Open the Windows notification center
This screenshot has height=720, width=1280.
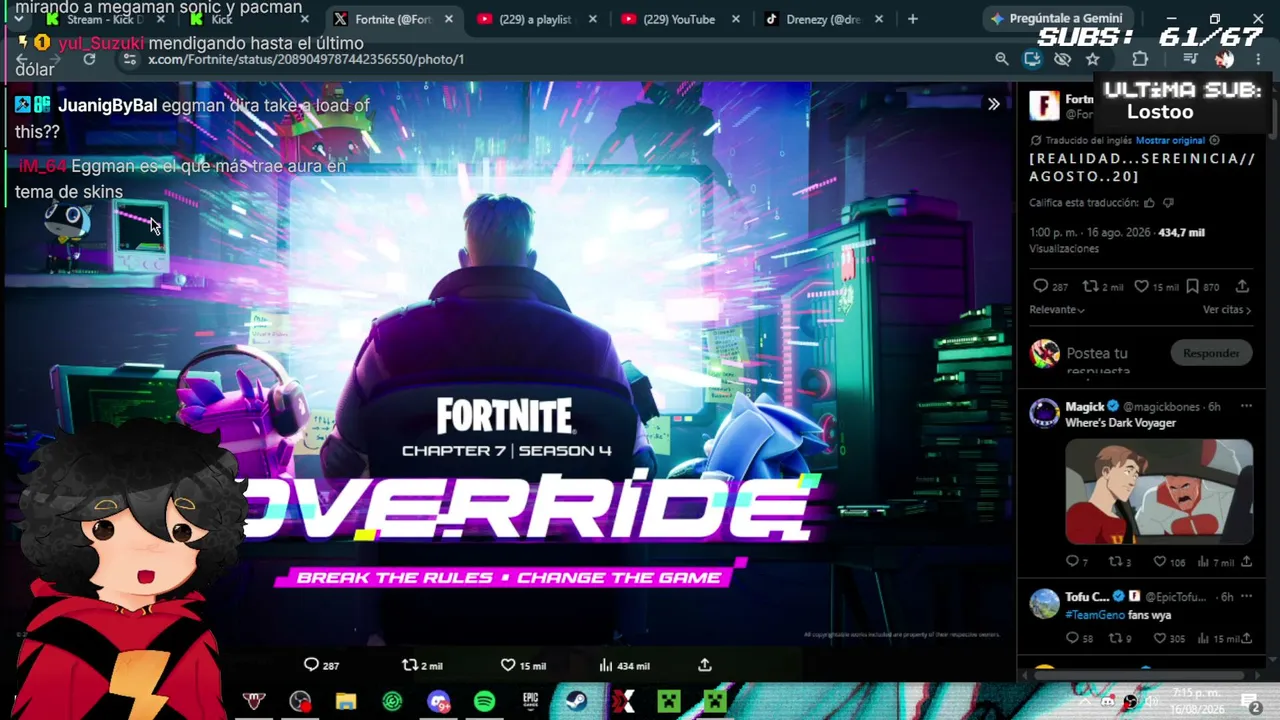pos(1251,703)
